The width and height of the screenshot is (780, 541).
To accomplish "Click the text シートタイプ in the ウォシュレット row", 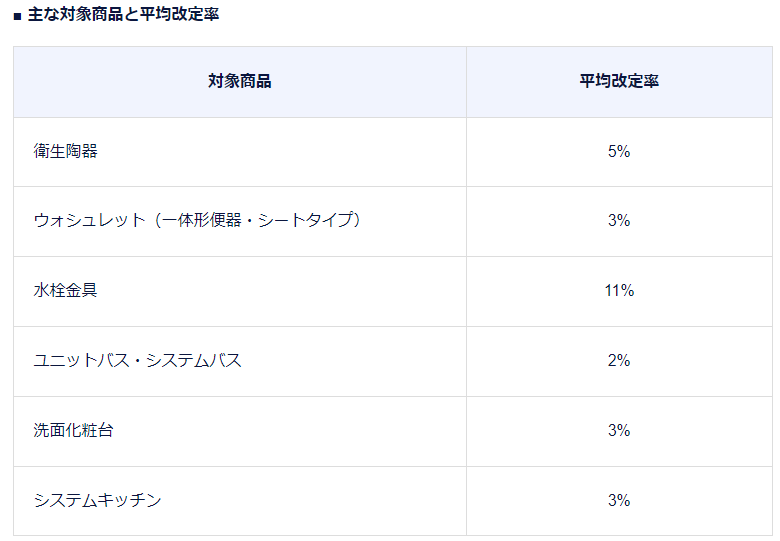I will pyautogui.click(x=305, y=220).
